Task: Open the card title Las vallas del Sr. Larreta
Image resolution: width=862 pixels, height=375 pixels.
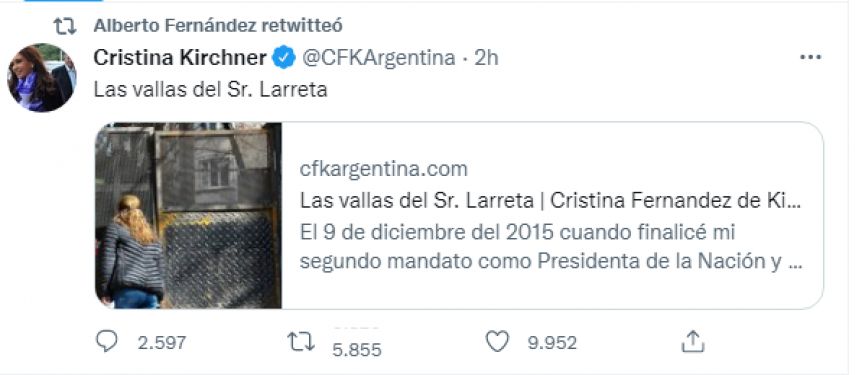Action: [550, 201]
